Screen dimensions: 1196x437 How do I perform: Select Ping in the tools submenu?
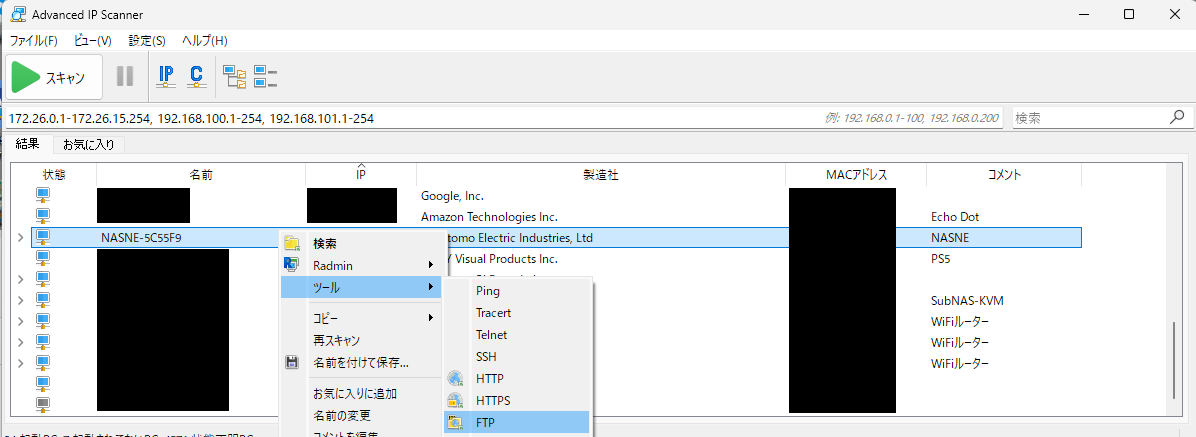[x=518, y=291]
